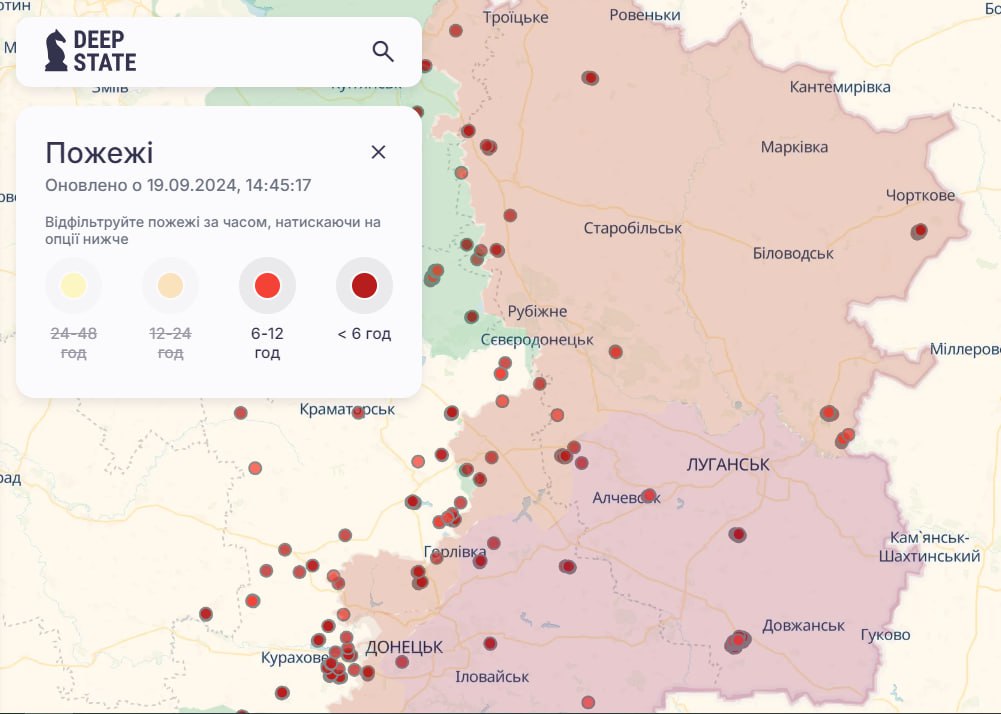Viewport: 1001px width, 714px height.
Task: Click the Донецьк city label
Action: [x=404, y=647]
